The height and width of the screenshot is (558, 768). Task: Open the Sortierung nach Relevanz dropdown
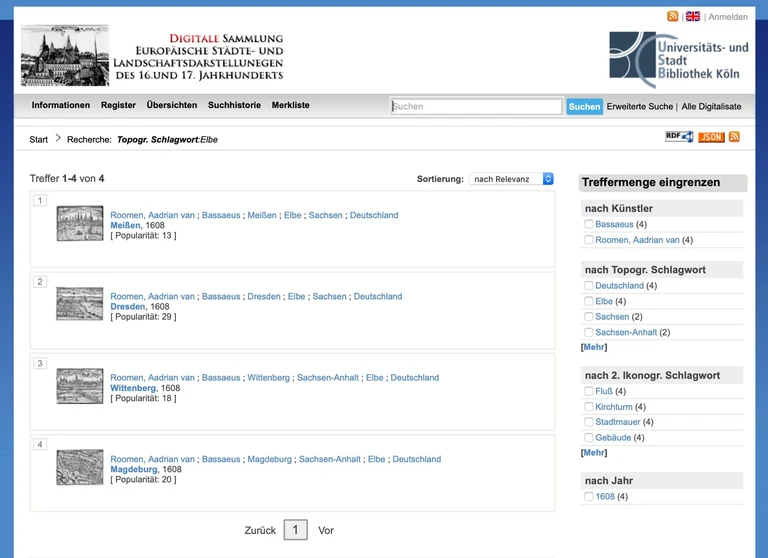(x=512, y=179)
